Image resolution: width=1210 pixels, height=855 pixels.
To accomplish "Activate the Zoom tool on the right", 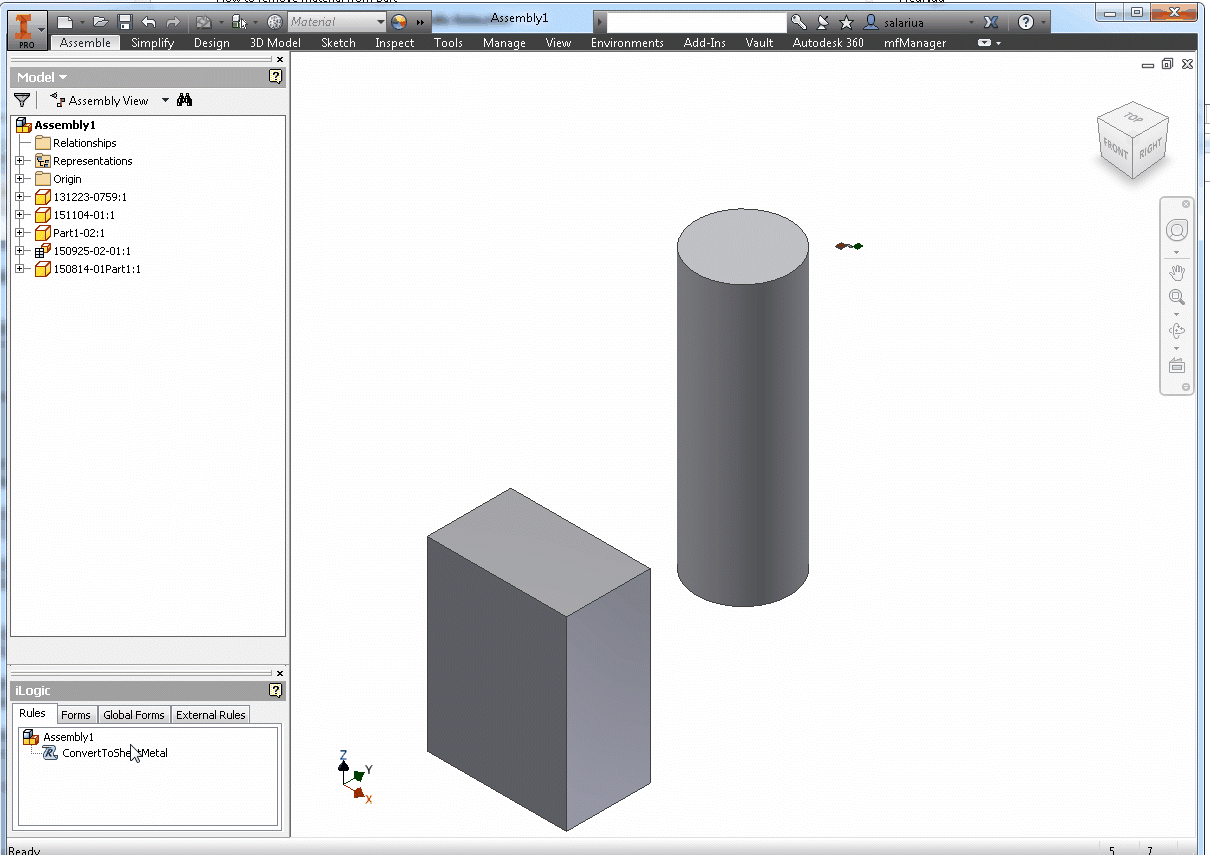I will coord(1177,297).
